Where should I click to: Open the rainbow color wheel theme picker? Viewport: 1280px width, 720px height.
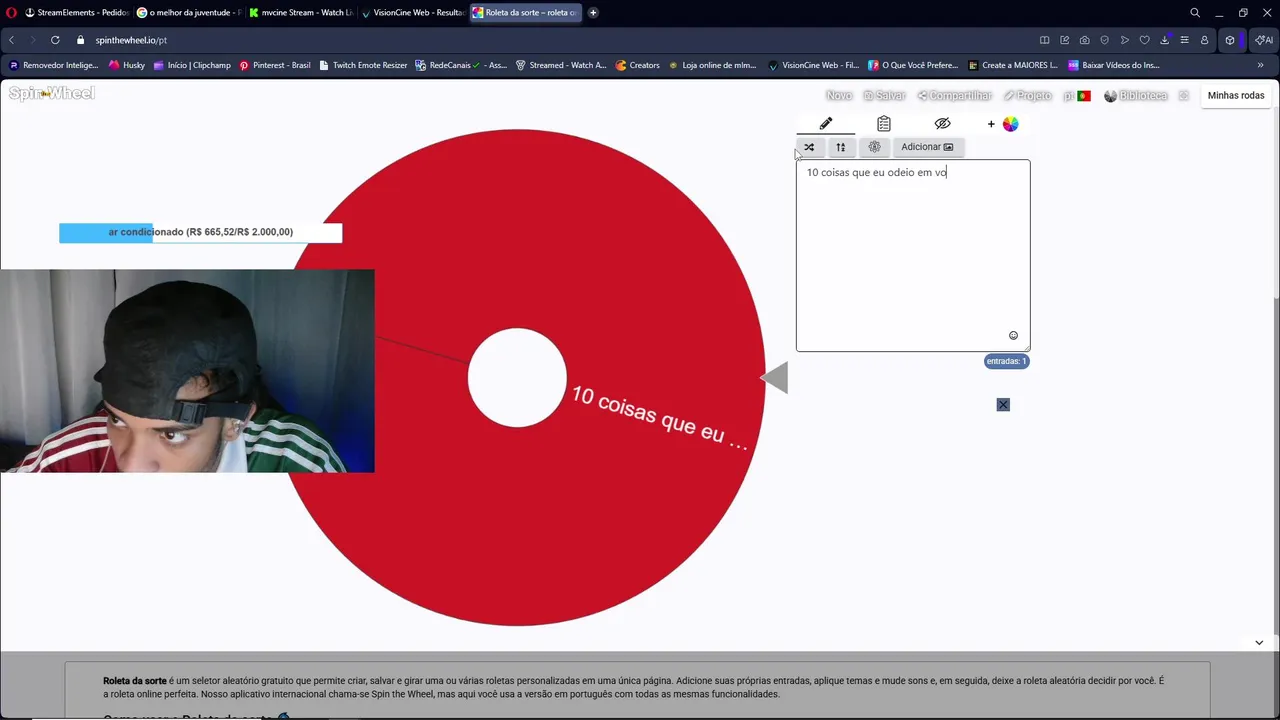pos(1010,124)
